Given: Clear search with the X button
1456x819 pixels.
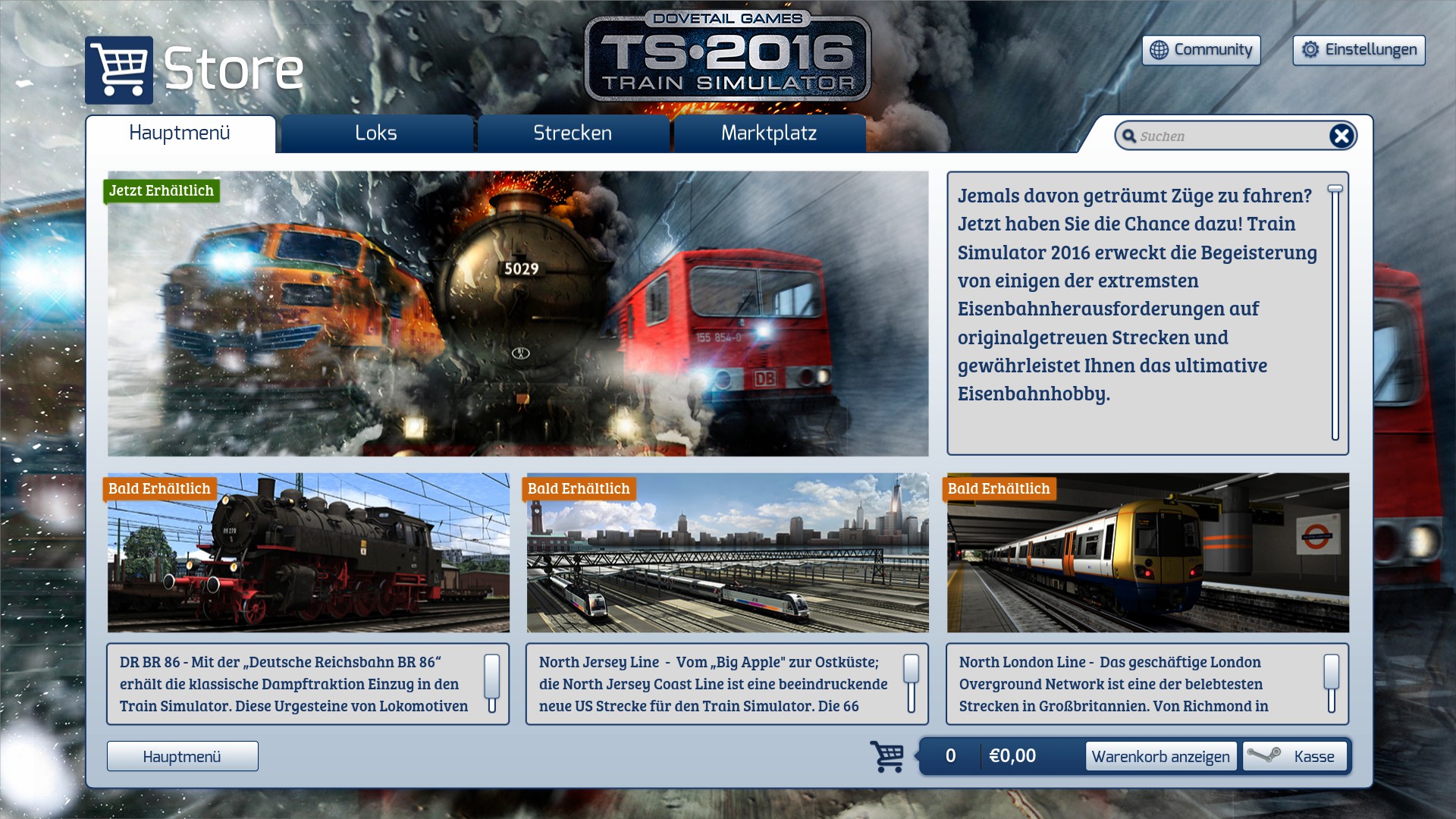Looking at the screenshot, I should pyautogui.click(x=1341, y=136).
